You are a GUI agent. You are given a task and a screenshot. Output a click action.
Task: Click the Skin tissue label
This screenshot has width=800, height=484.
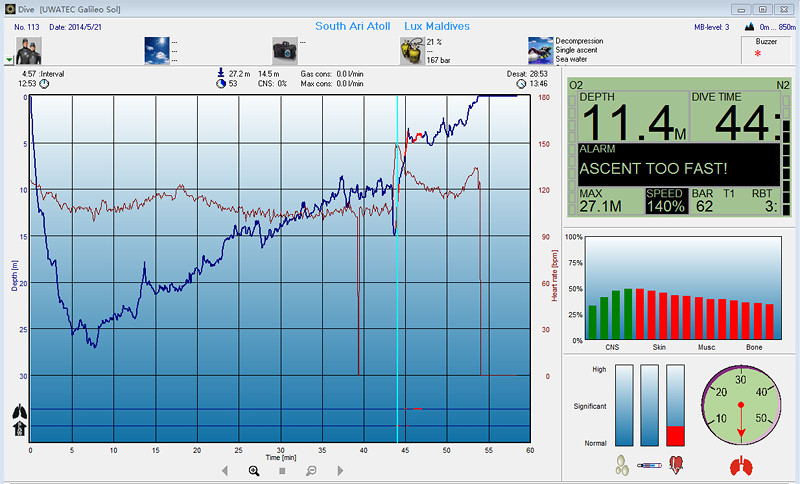[x=659, y=347]
